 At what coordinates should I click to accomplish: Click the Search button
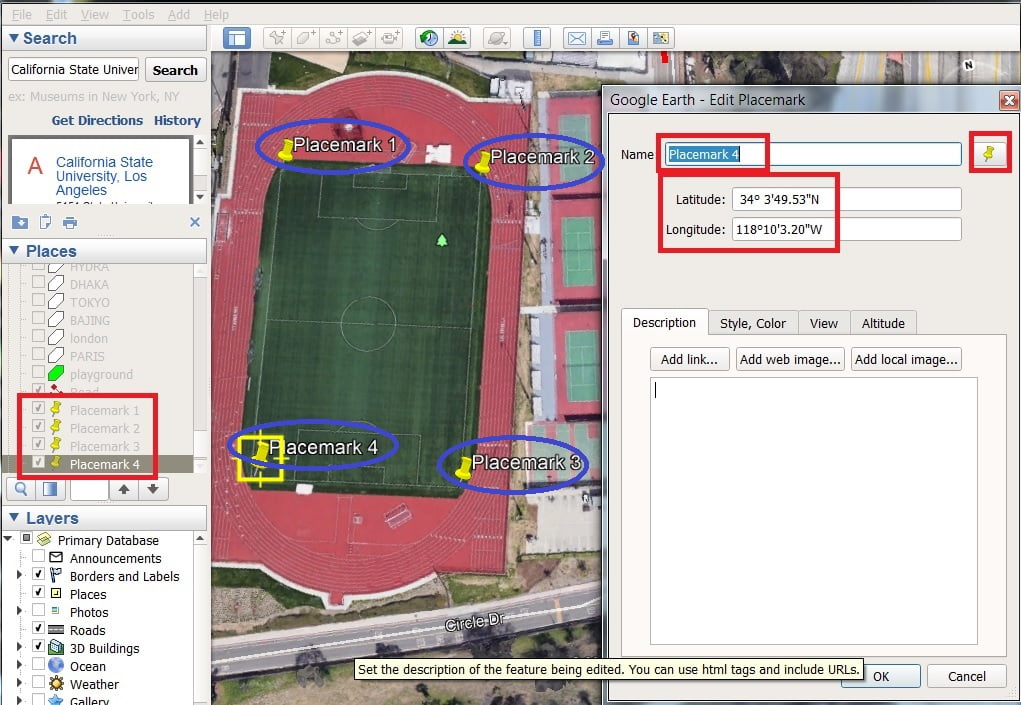175,70
